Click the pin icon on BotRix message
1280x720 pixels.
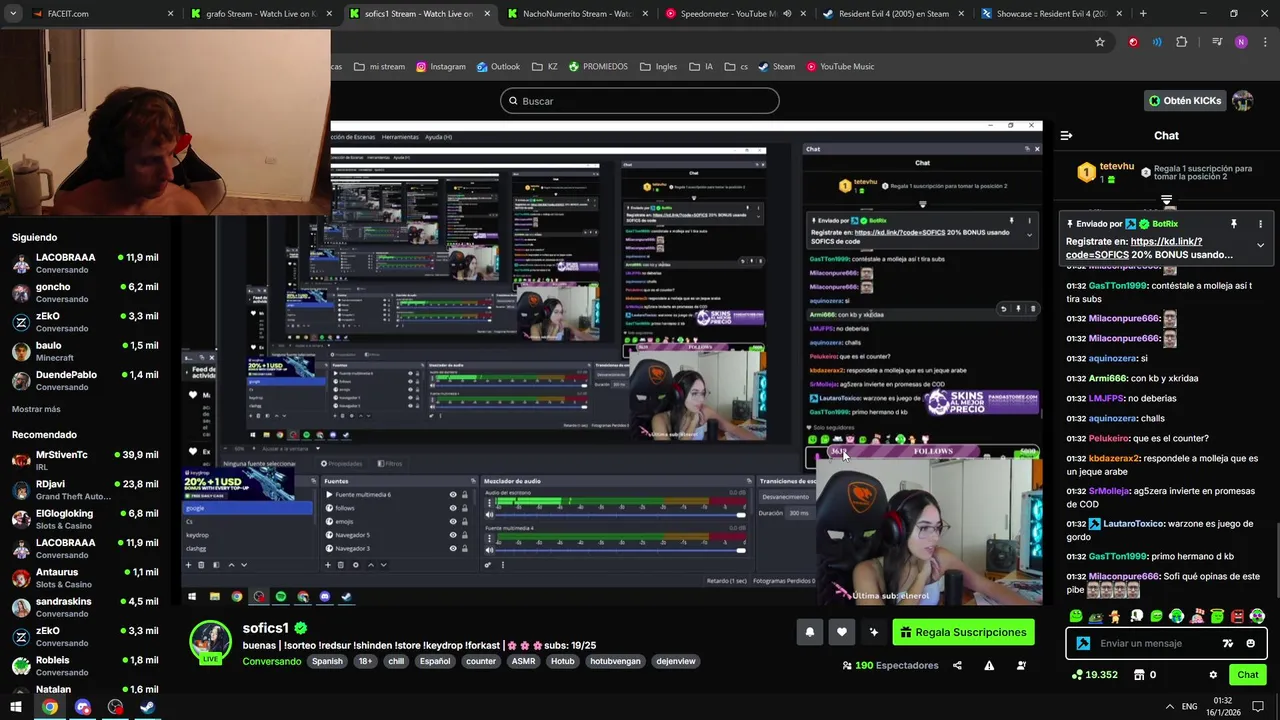(1234, 224)
